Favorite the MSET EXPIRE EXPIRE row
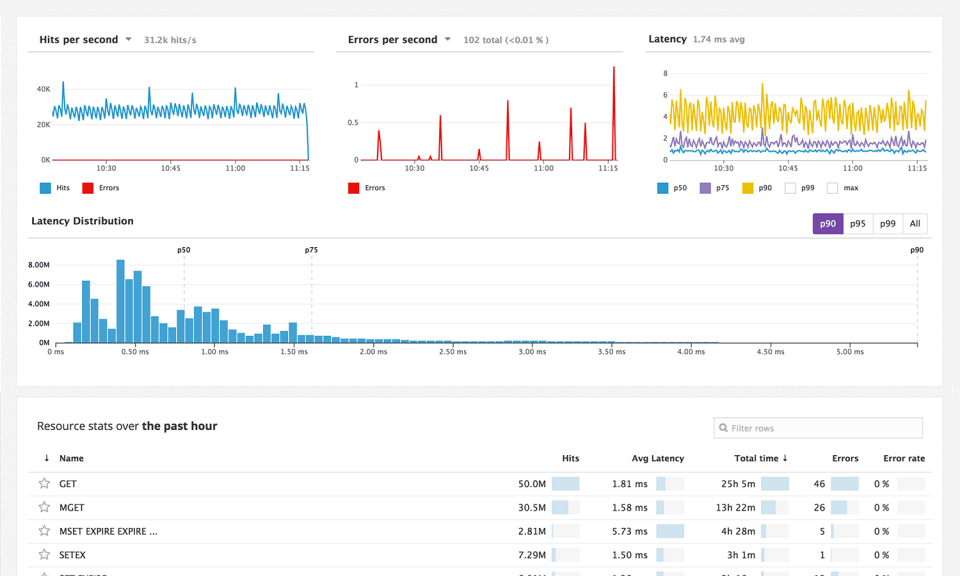The height and width of the screenshot is (576, 960). (42, 531)
